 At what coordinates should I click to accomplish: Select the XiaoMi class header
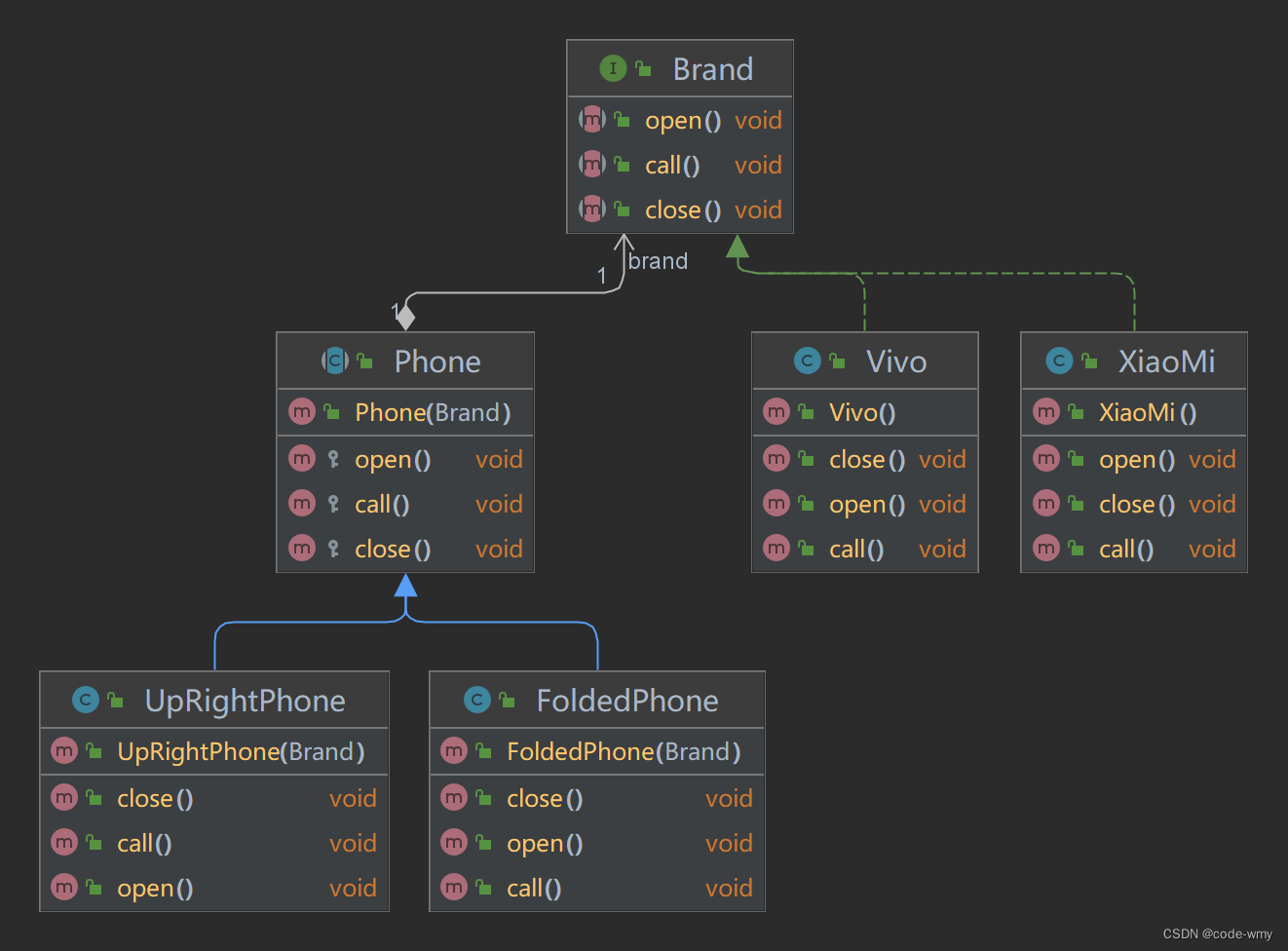point(1134,361)
